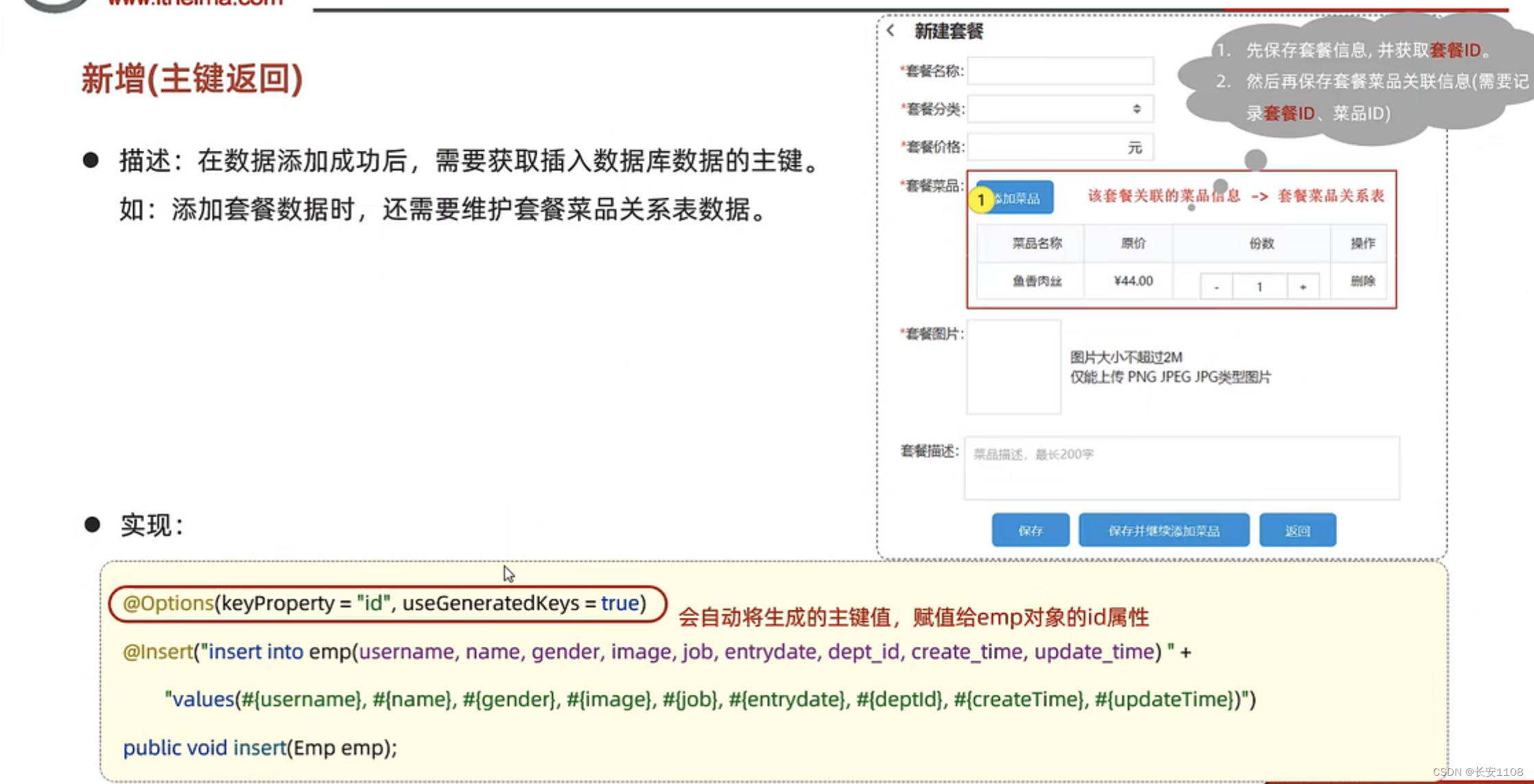Click the 新建套餐 form heading
Image resolution: width=1534 pixels, height=784 pixels.
click(948, 30)
